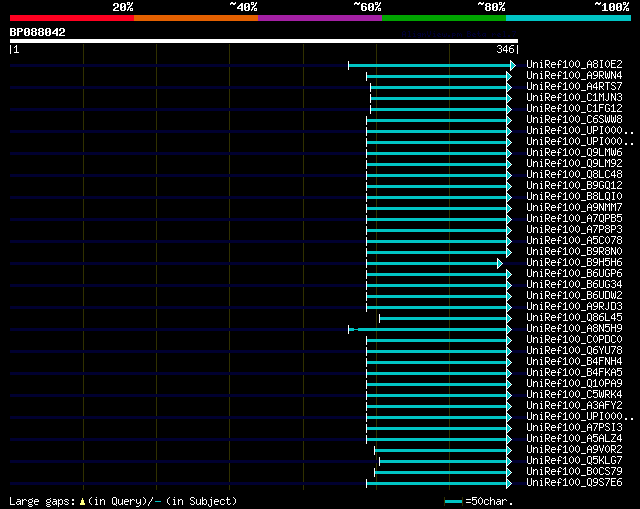Select the UniRef100_B4FKA5 label

[x=574, y=373]
